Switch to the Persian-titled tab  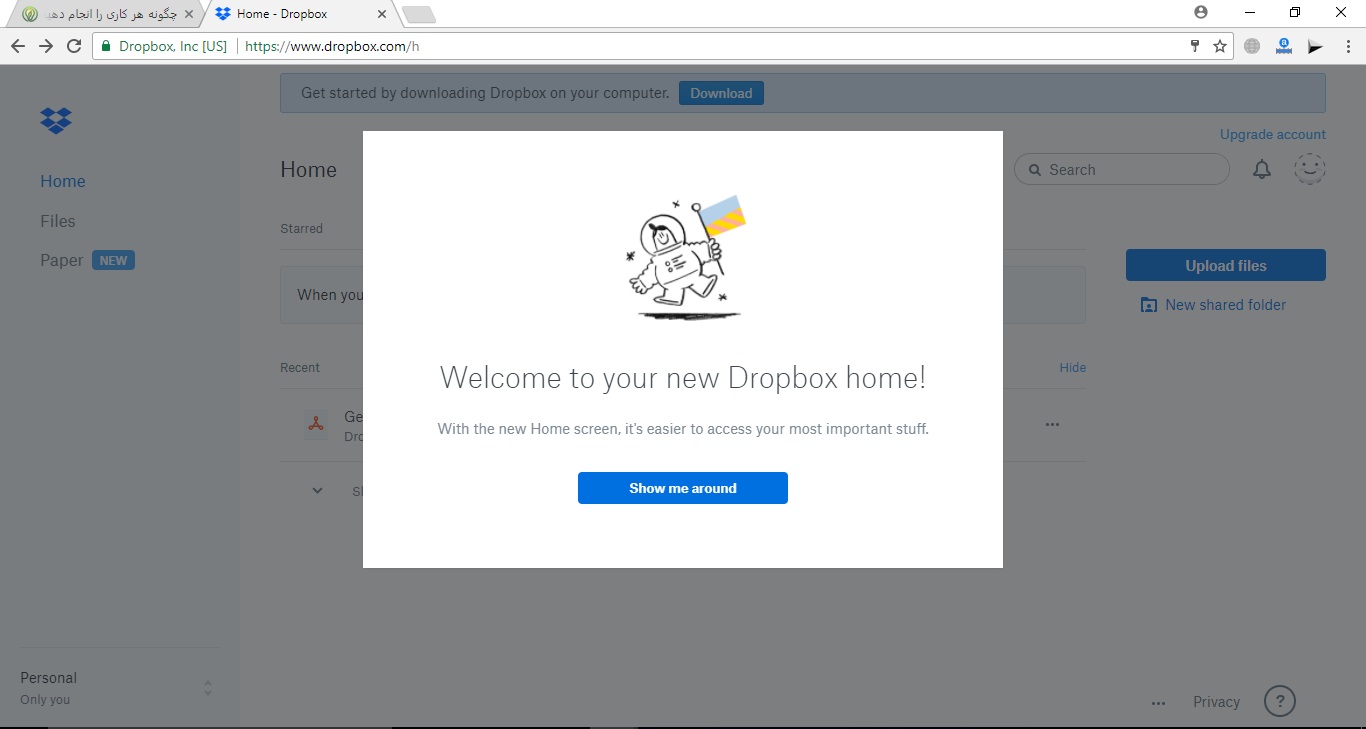(108, 14)
